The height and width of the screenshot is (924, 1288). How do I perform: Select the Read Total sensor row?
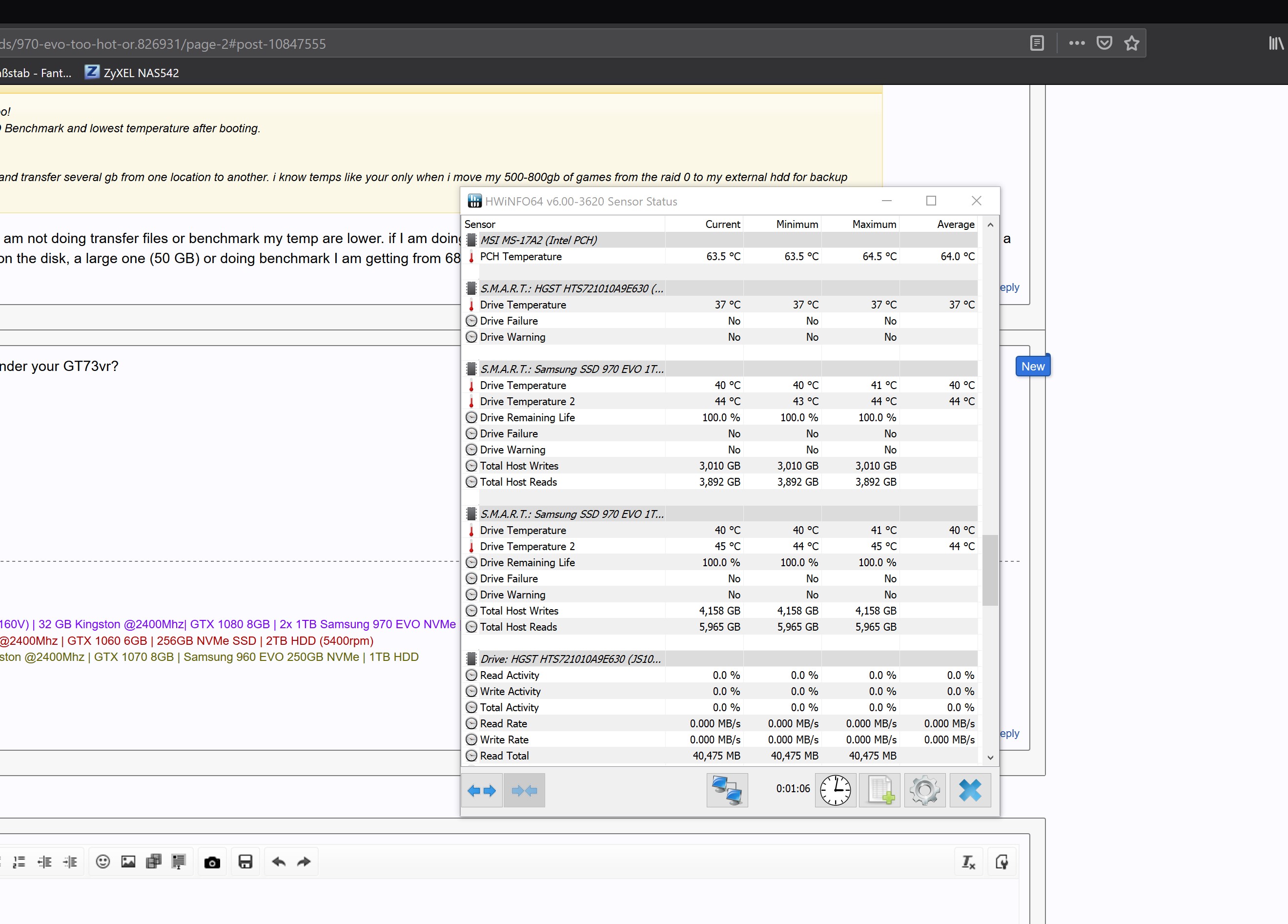[720, 755]
